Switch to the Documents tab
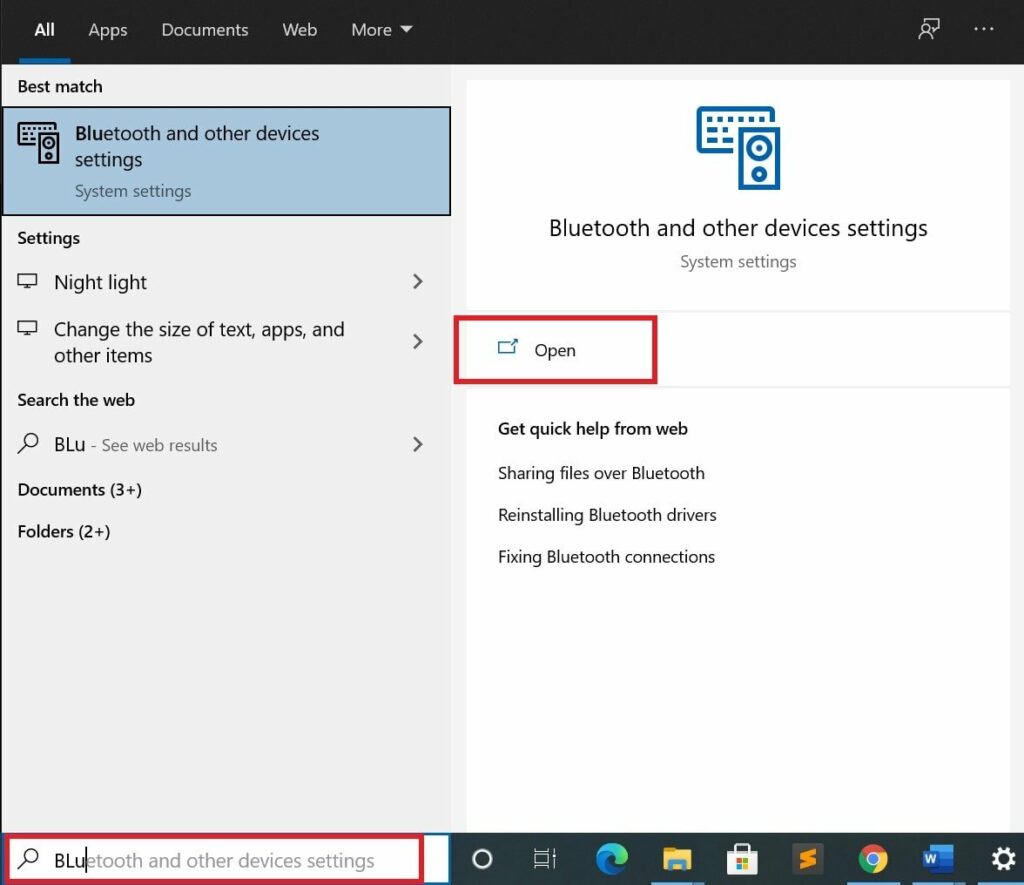 point(205,30)
